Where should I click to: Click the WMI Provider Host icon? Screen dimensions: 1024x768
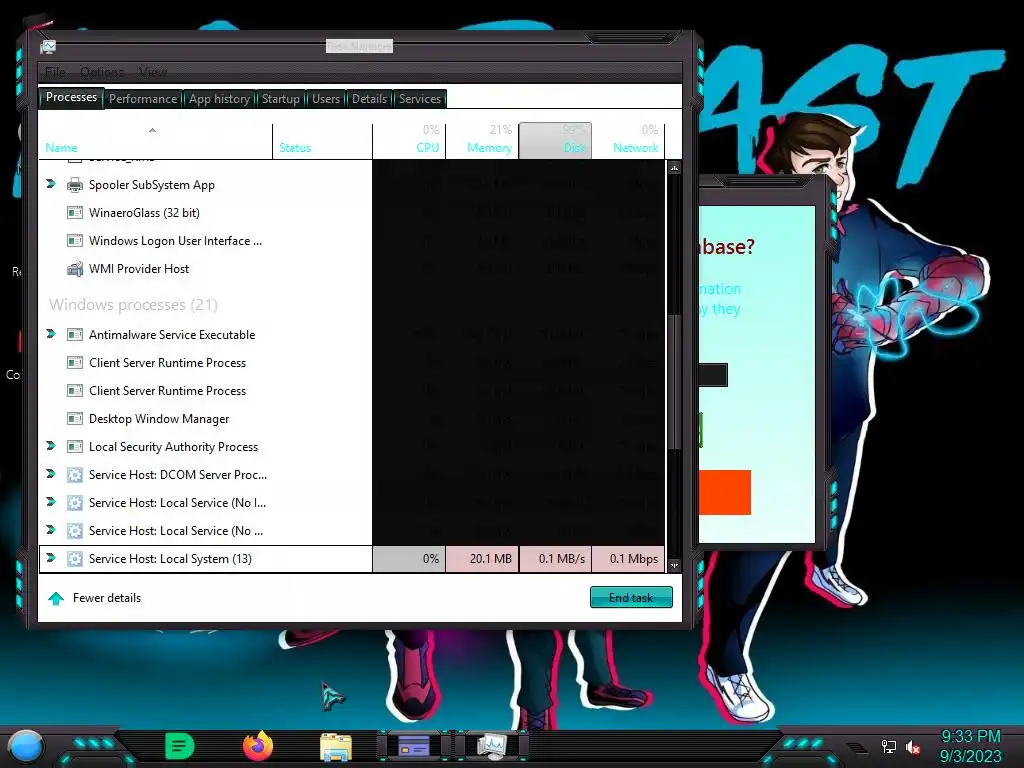75,269
